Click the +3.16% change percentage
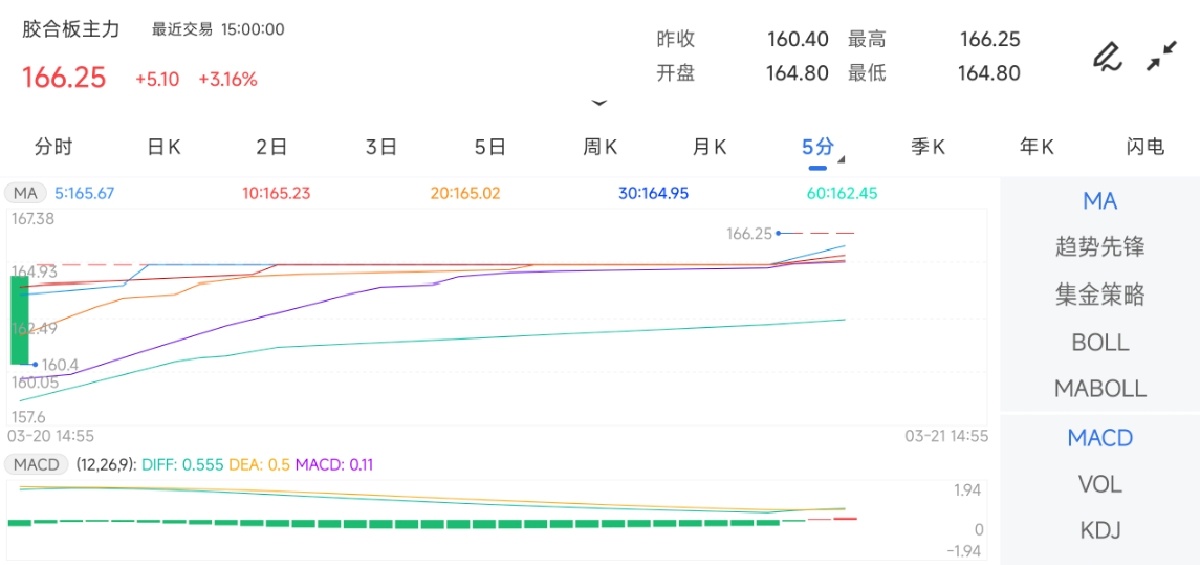The height and width of the screenshot is (565, 1200). [x=228, y=79]
